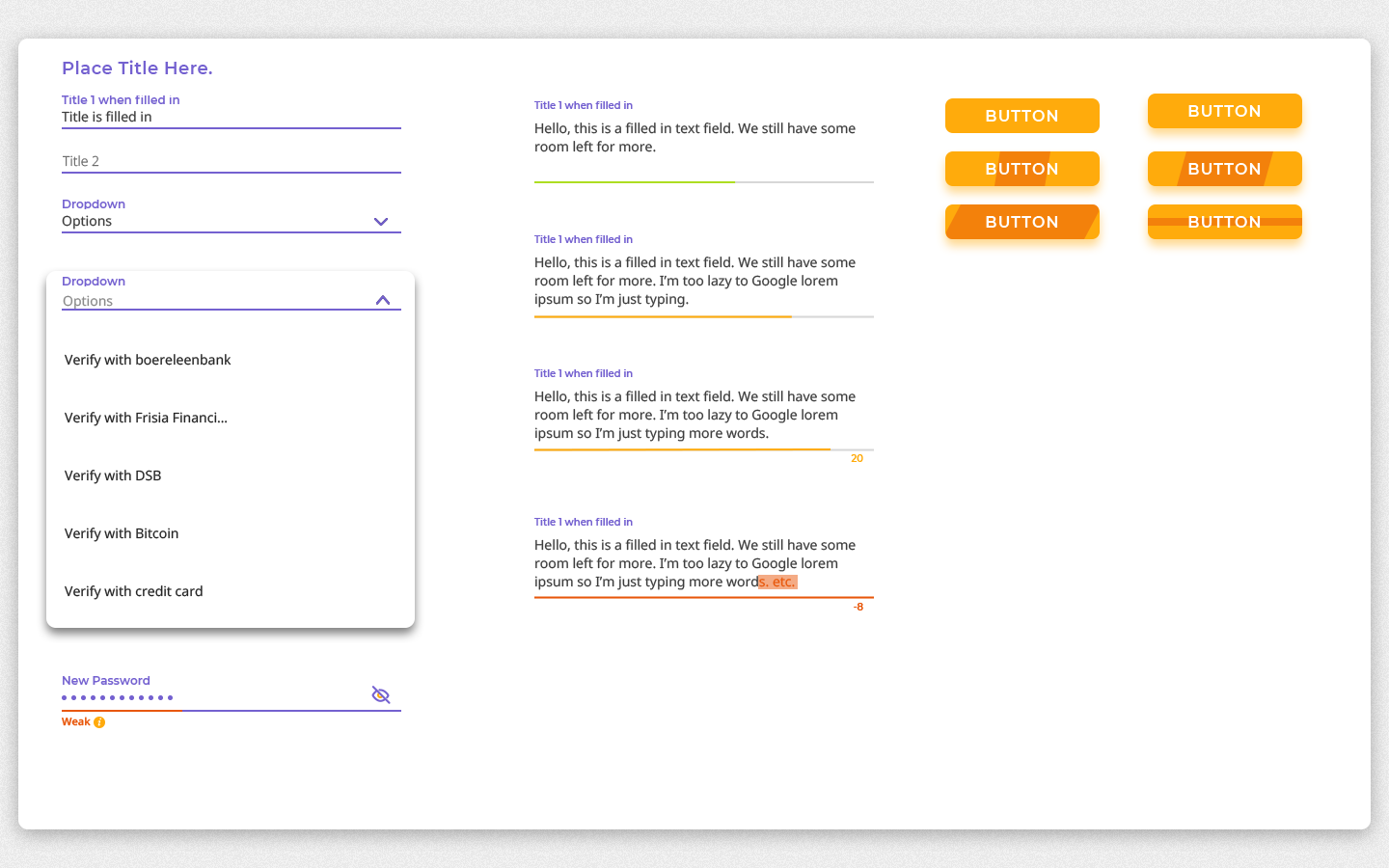Expand the collapsed Dropdown chevron
The height and width of the screenshot is (868, 1389).
[x=381, y=222]
